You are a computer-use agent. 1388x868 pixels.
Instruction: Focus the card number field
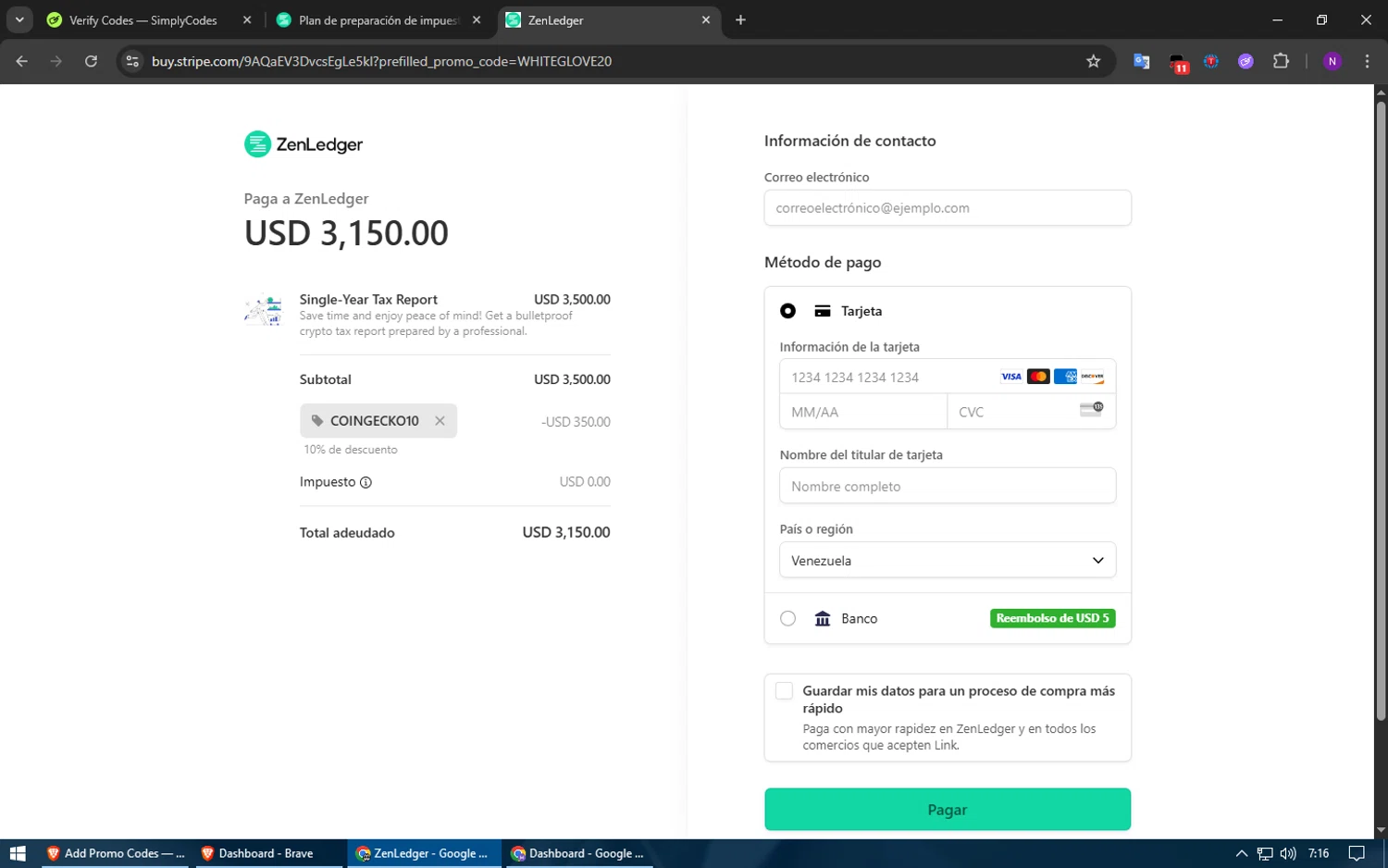(948, 377)
